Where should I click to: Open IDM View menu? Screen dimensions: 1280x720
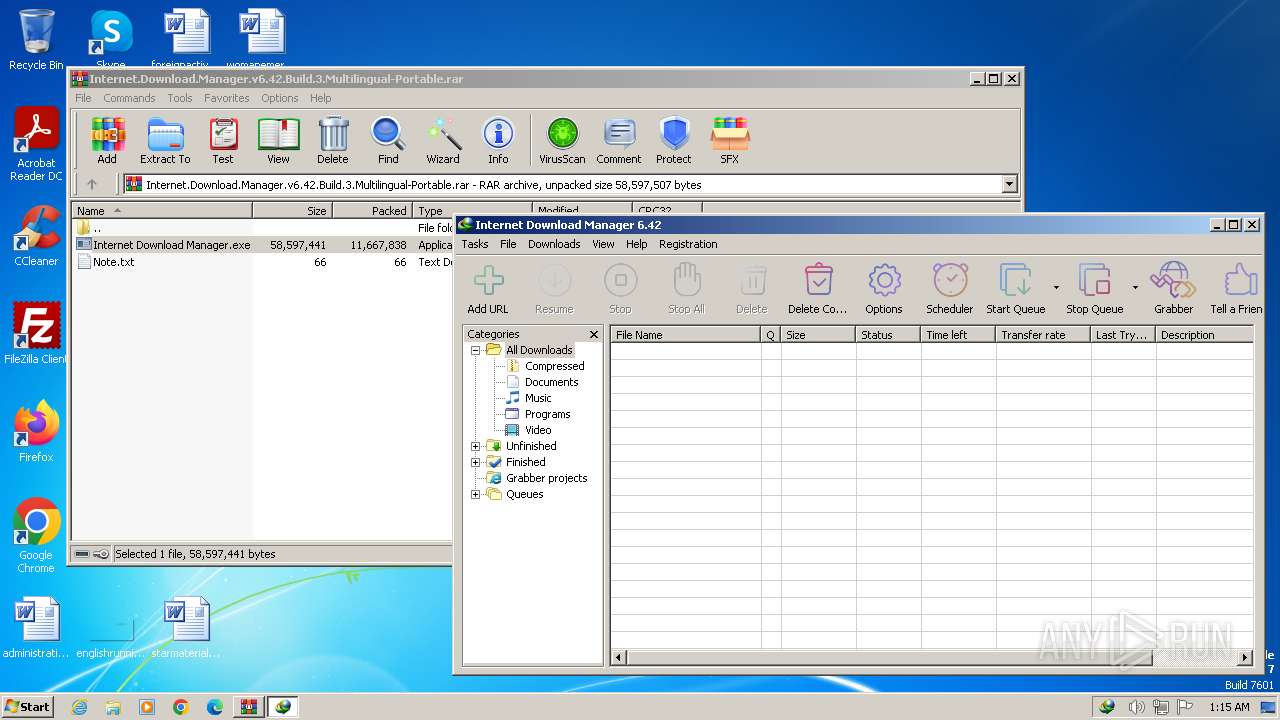click(603, 244)
